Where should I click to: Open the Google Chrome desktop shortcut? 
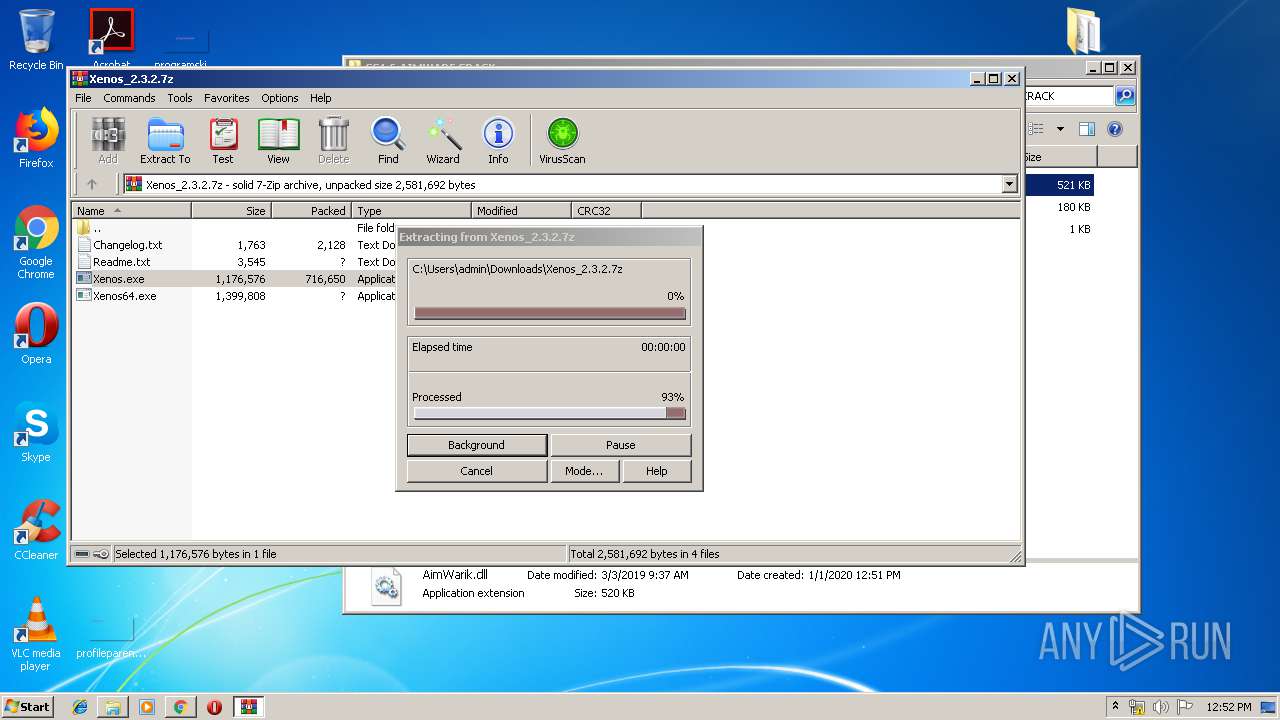36,243
